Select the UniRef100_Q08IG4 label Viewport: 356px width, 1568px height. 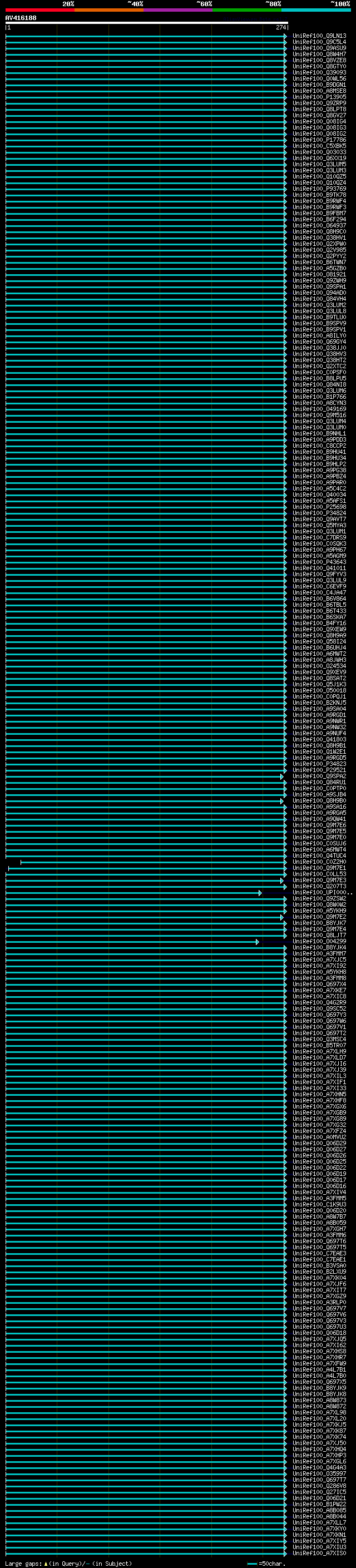pos(319,121)
